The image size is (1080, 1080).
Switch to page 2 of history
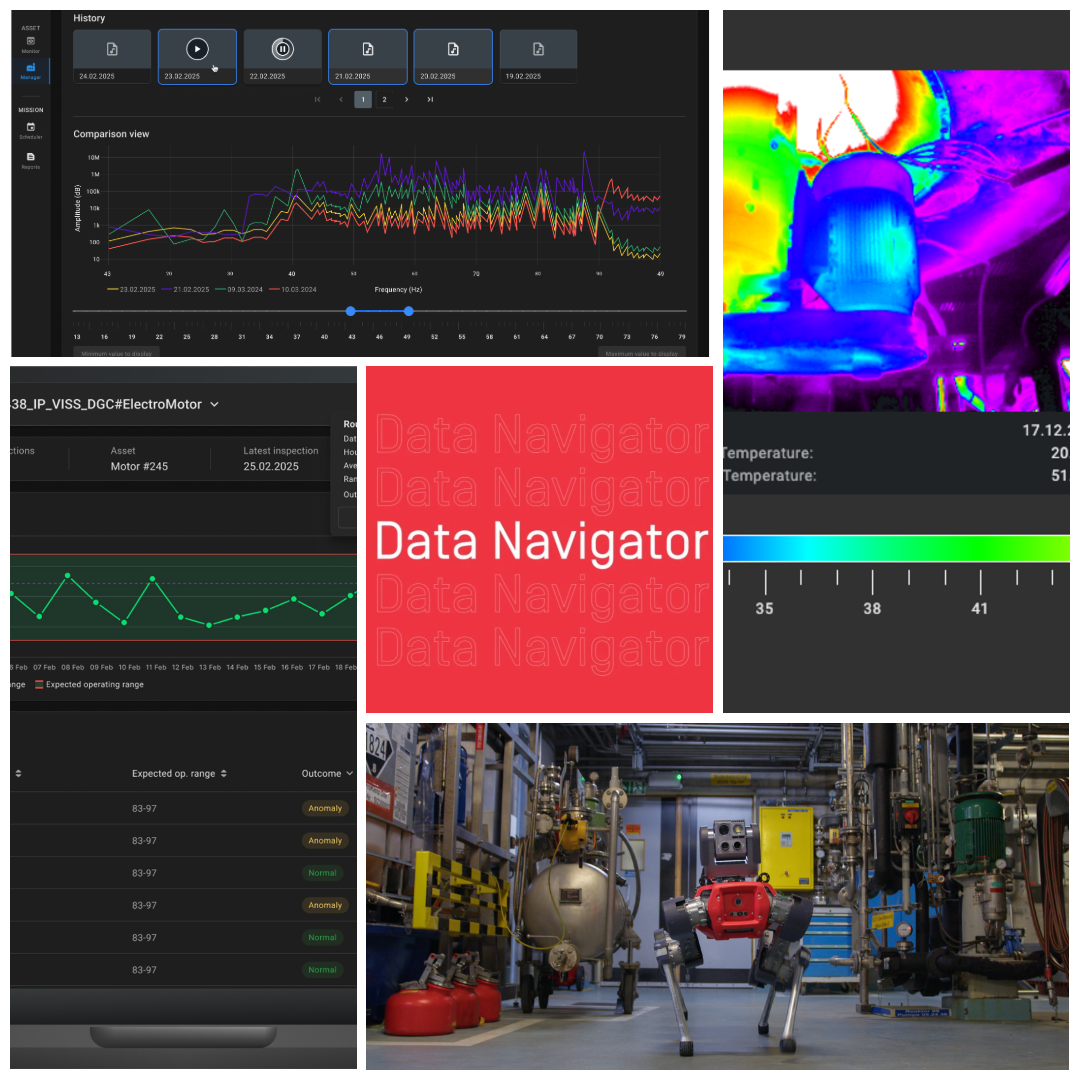coord(384,99)
